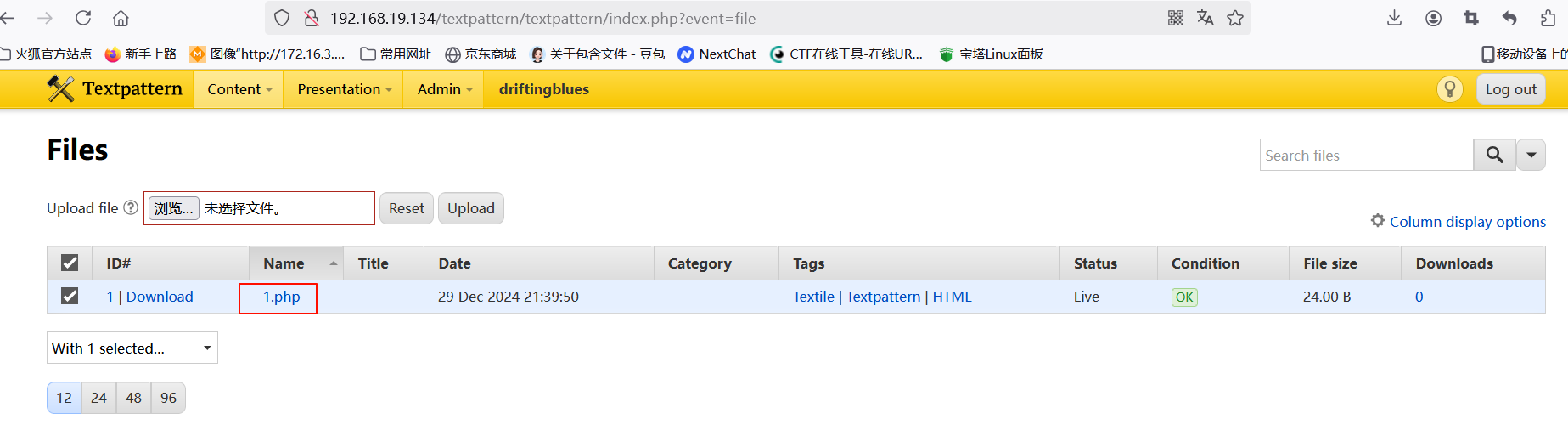Viewport: 1568px width, 436px height.
Task: Click the browser address bar URL
Action: (x=542, y=18)
